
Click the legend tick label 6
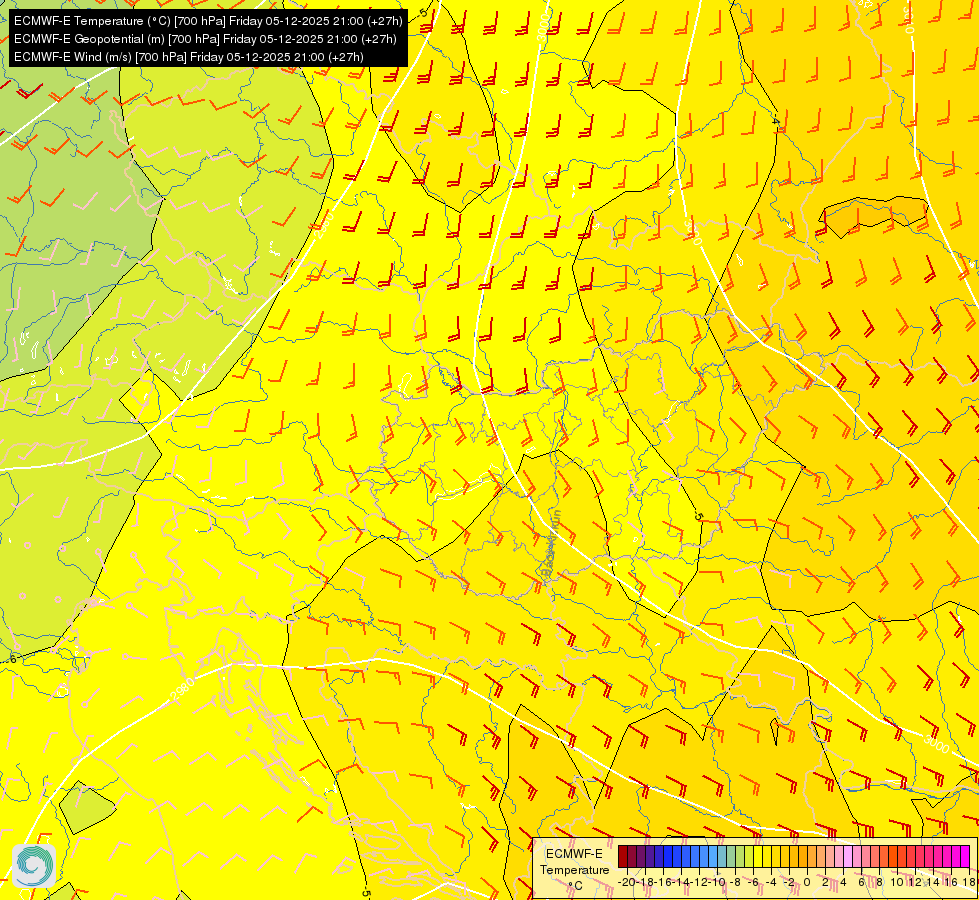pyautogui.click(x=862, y=882)
